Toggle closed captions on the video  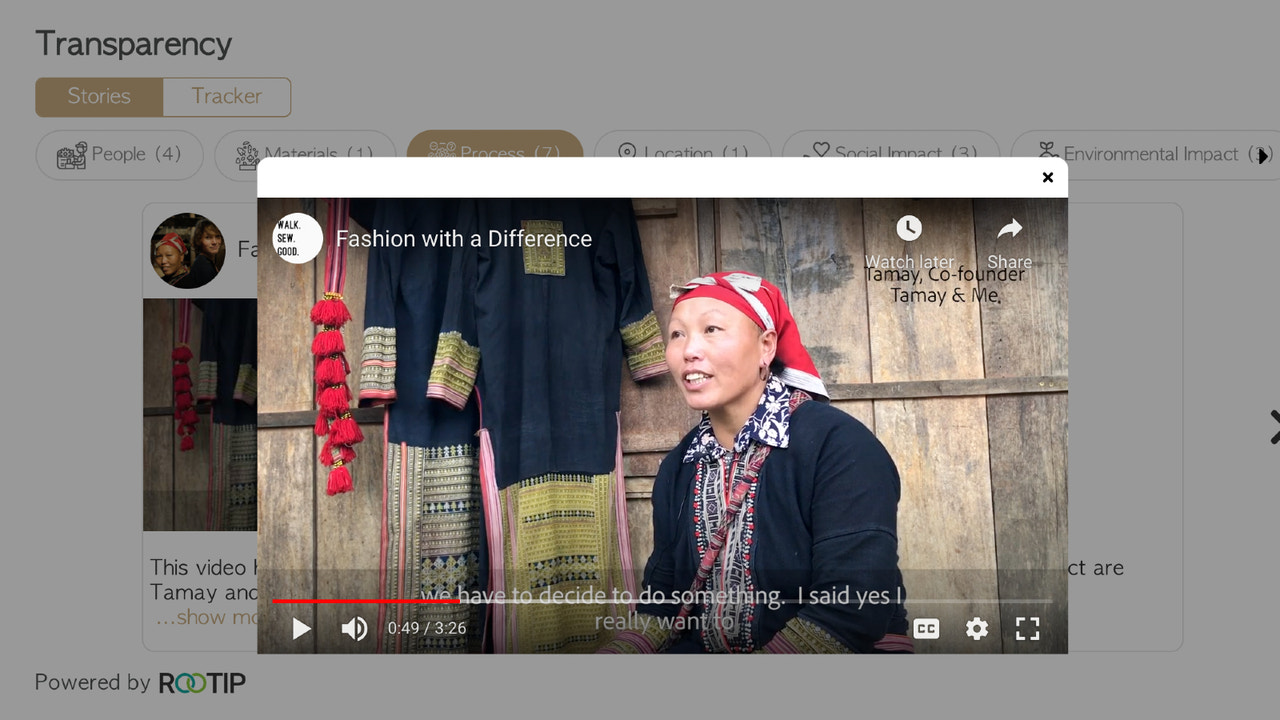click(926, 628)
